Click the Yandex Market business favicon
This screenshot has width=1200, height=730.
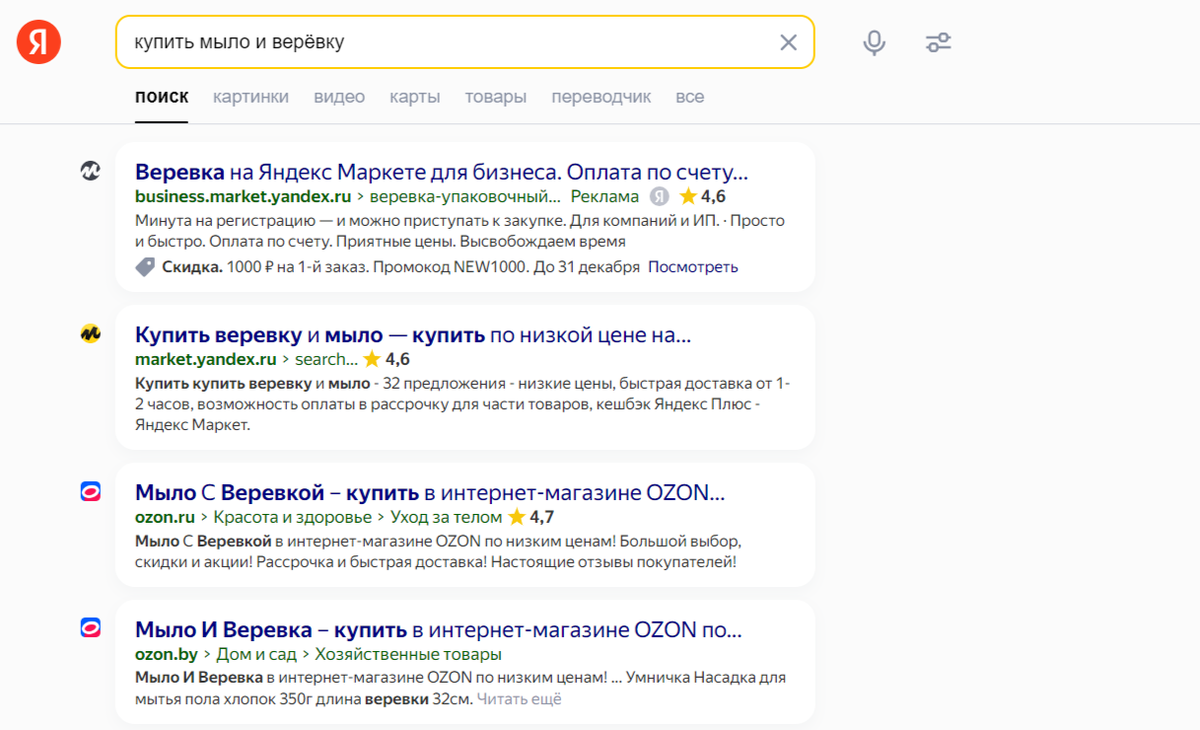tap(91, 171)
